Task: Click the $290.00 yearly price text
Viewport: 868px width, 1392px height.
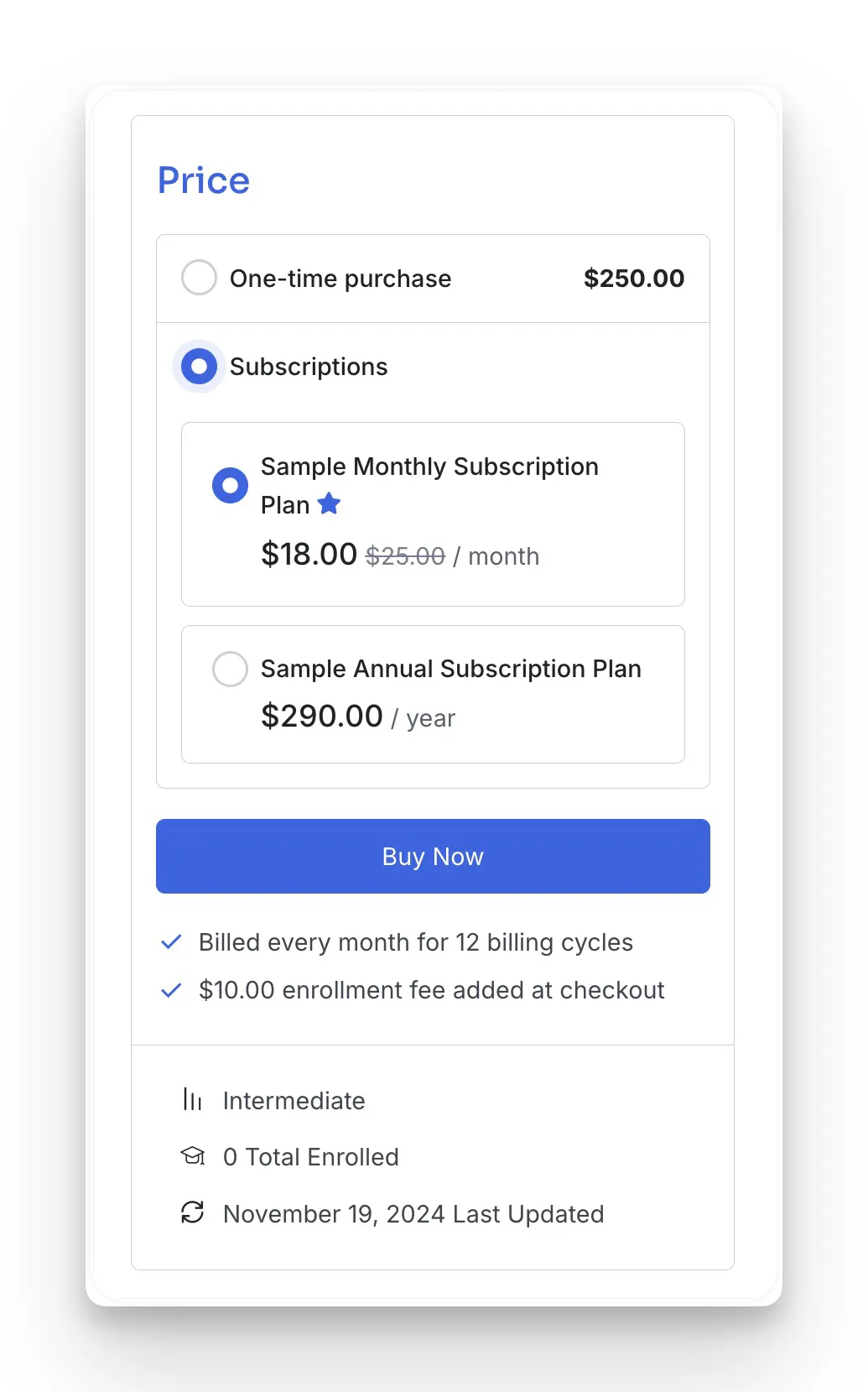Action: (320, 717)
